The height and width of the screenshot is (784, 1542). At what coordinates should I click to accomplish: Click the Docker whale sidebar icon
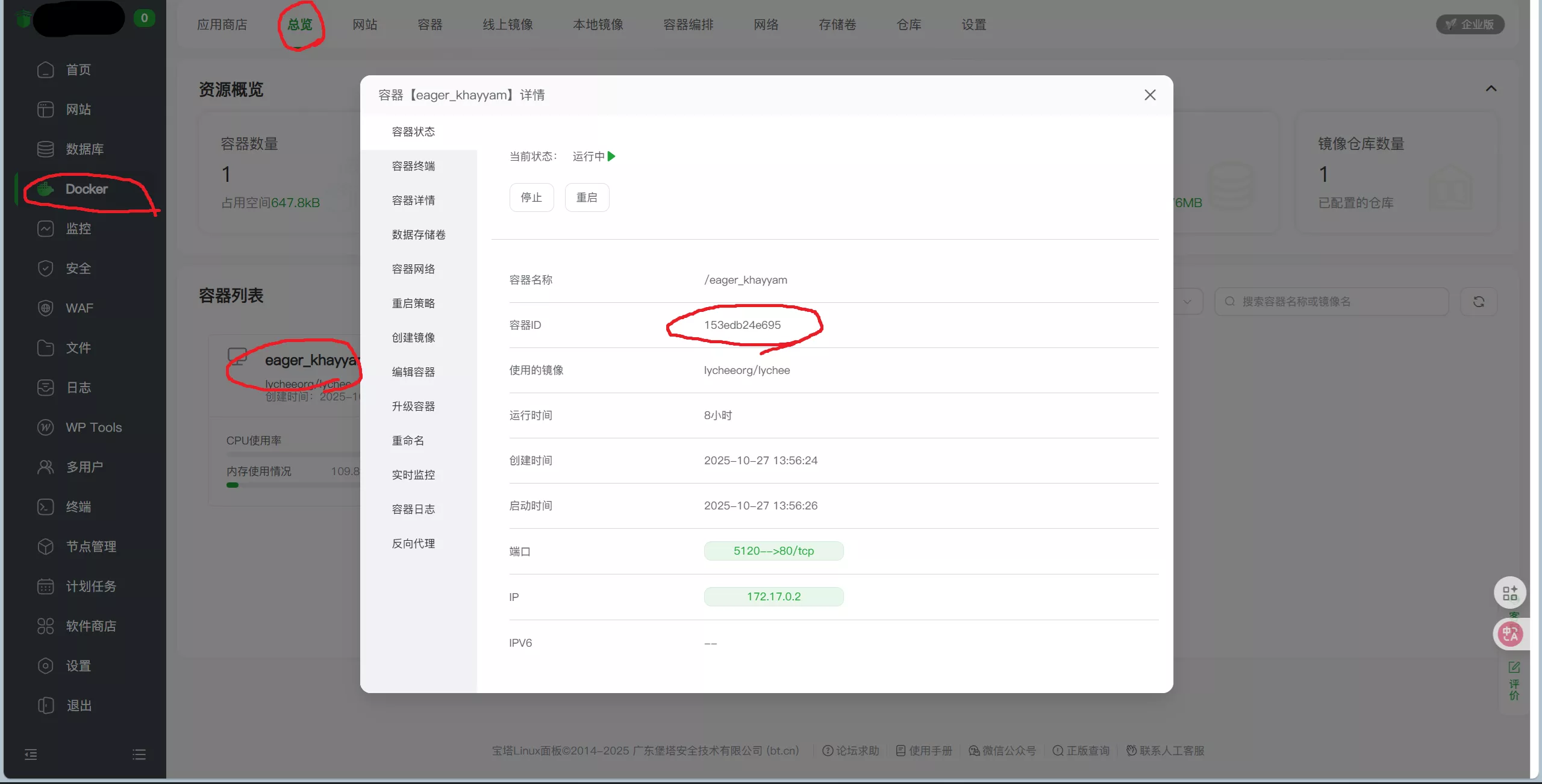46,189
